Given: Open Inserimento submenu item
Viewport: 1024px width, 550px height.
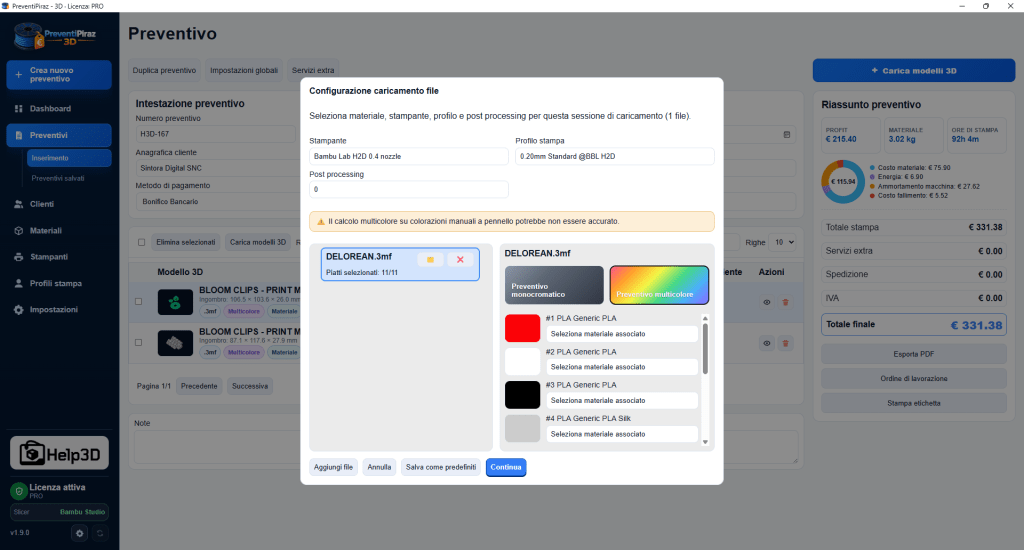Looking at the screenshot, I should coord(69,158).
